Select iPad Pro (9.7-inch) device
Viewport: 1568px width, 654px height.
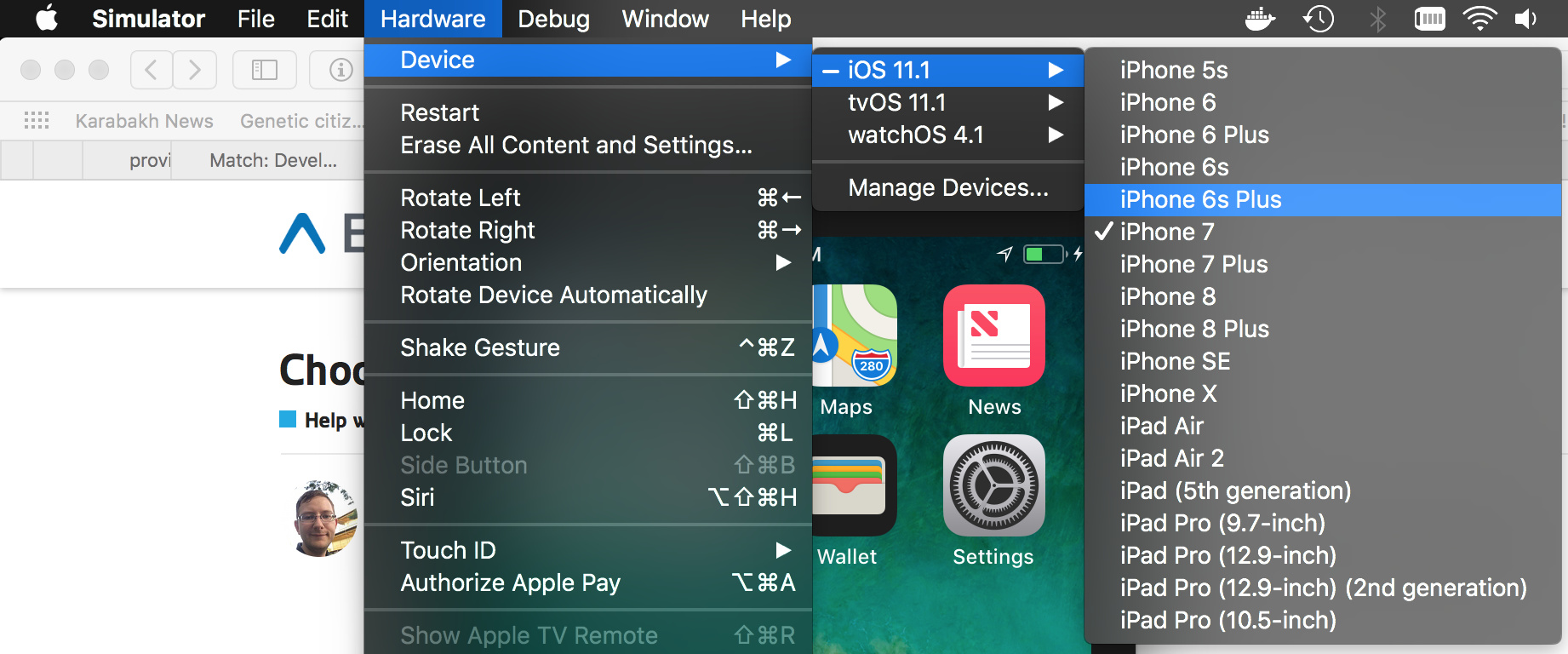(1323, 523)
